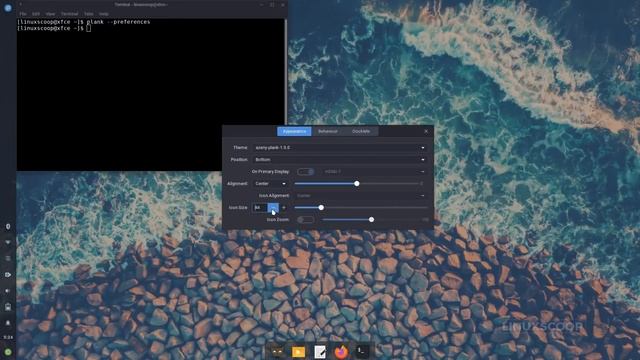Click the green session button in the side panel
The image size is (640, 360).
click(8, 352)
